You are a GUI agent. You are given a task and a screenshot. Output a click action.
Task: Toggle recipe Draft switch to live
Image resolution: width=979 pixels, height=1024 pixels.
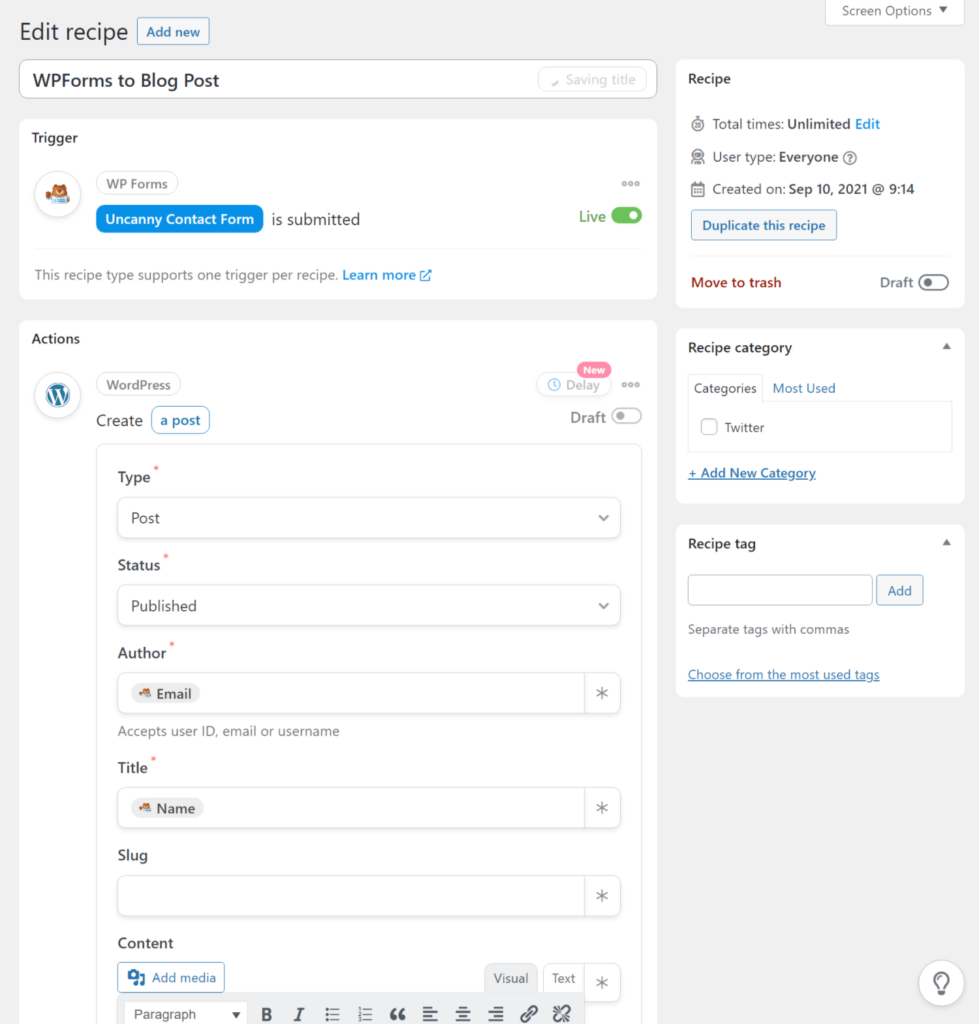(933, 282)
